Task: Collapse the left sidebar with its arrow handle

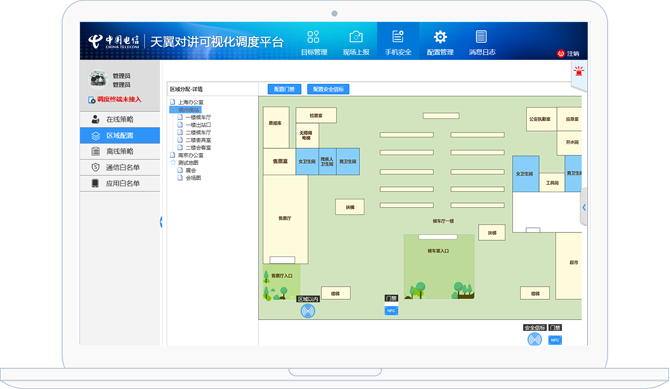Action: click(x=161, y=222)
